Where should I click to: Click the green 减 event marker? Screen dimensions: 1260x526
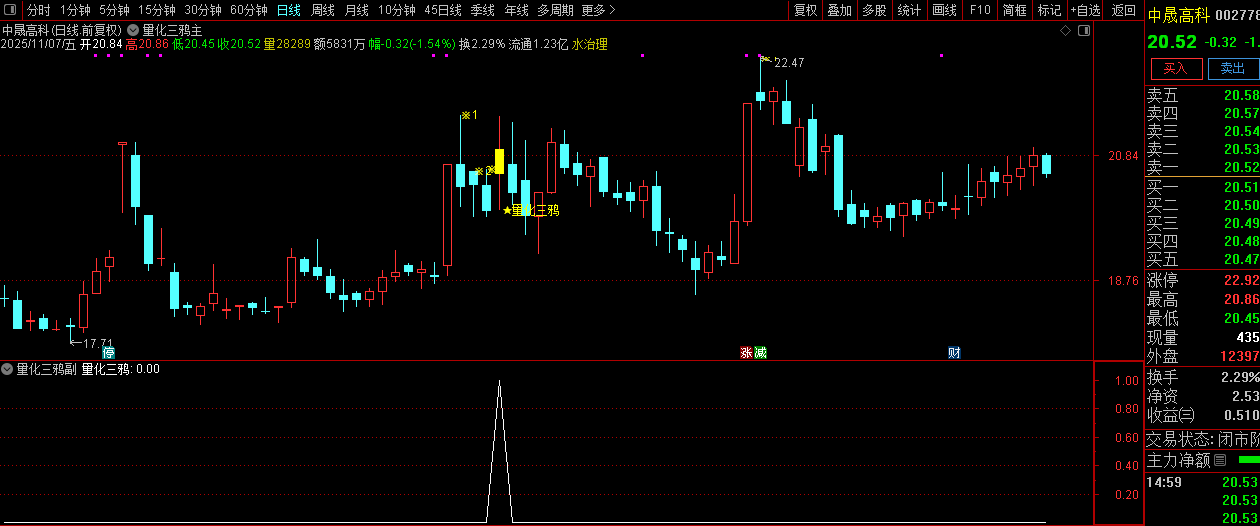(x=760, y=352)
